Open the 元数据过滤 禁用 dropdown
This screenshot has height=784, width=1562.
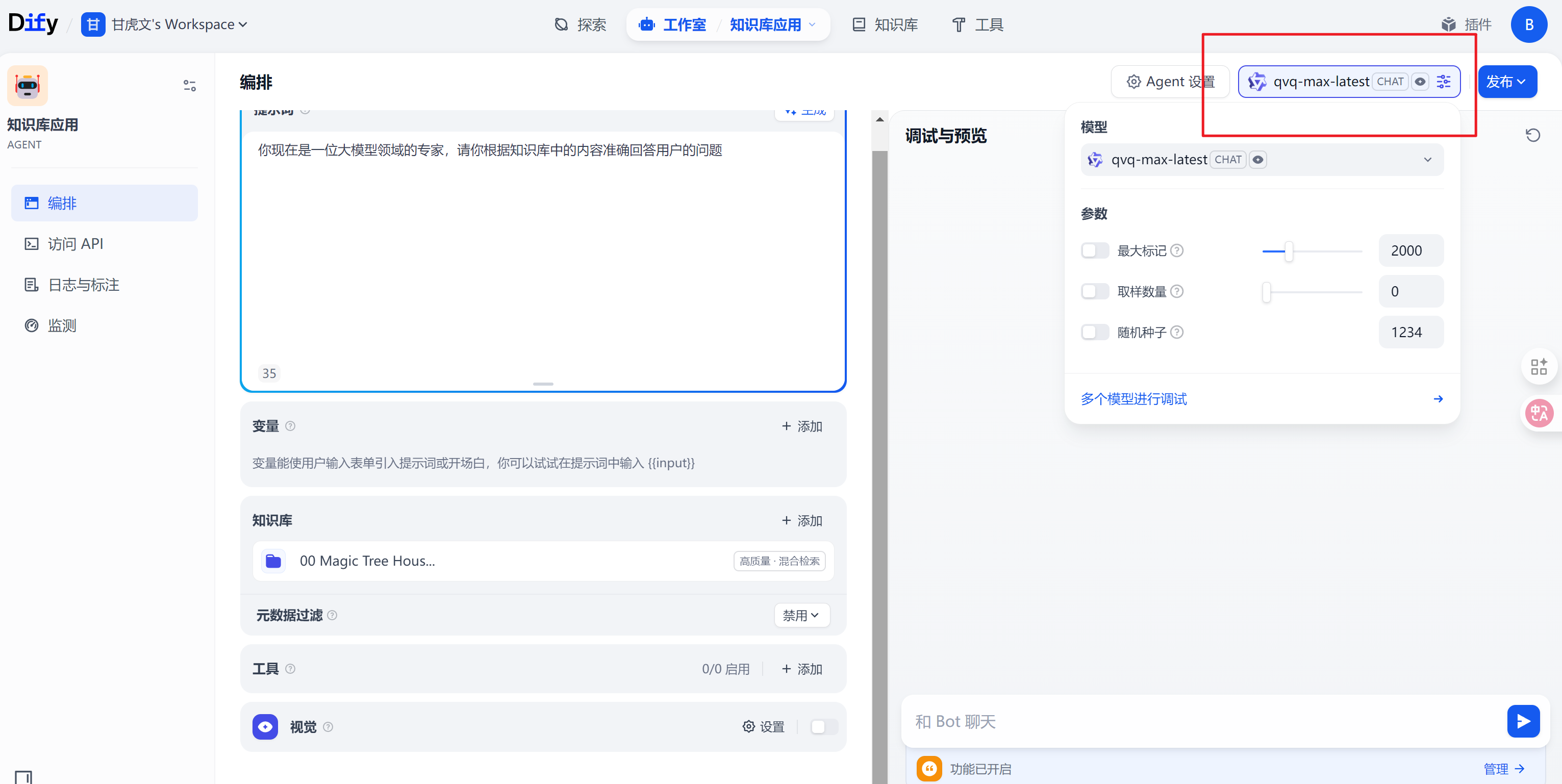pyautogui.click(x=801, y=616)
